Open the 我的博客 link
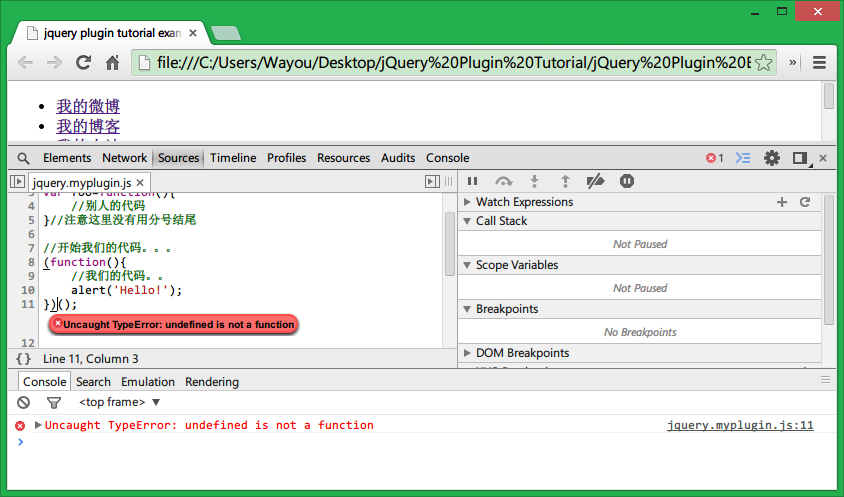 (x=88, y=127)
